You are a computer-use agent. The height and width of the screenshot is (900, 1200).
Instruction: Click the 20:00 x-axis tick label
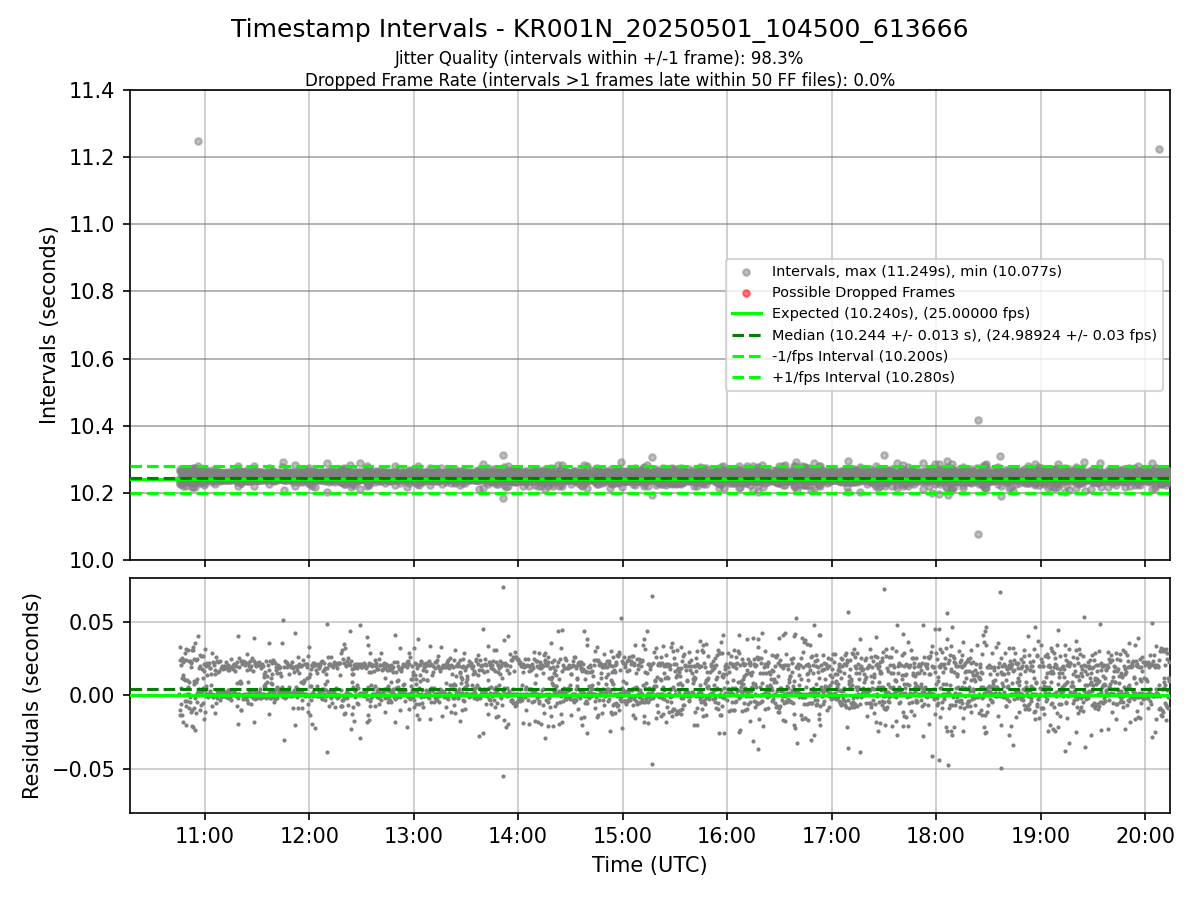point(1144,836)
